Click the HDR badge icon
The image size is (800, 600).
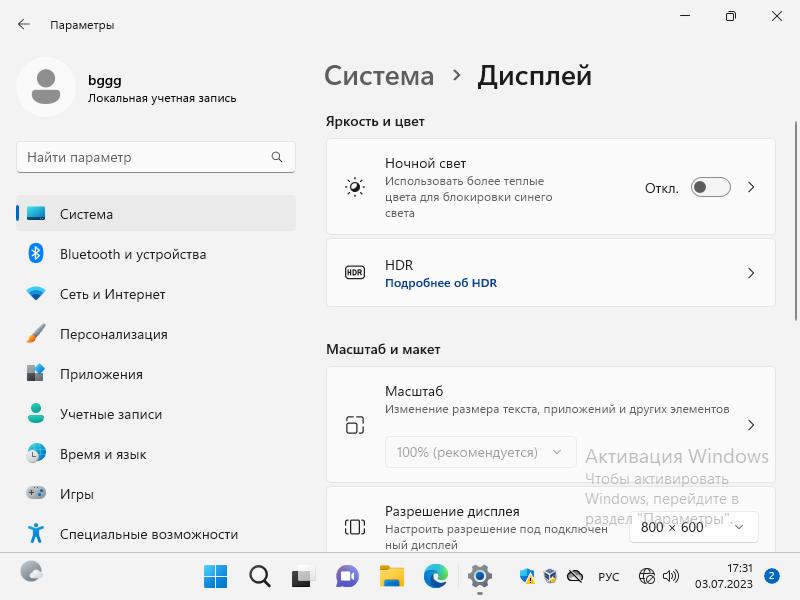(355, 272)
